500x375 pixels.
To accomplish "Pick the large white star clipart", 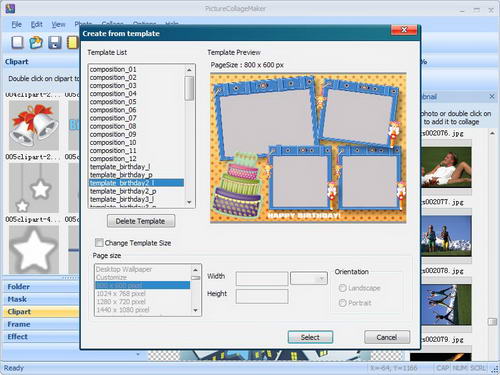I will pyautogui.click(x=34, y=249).
